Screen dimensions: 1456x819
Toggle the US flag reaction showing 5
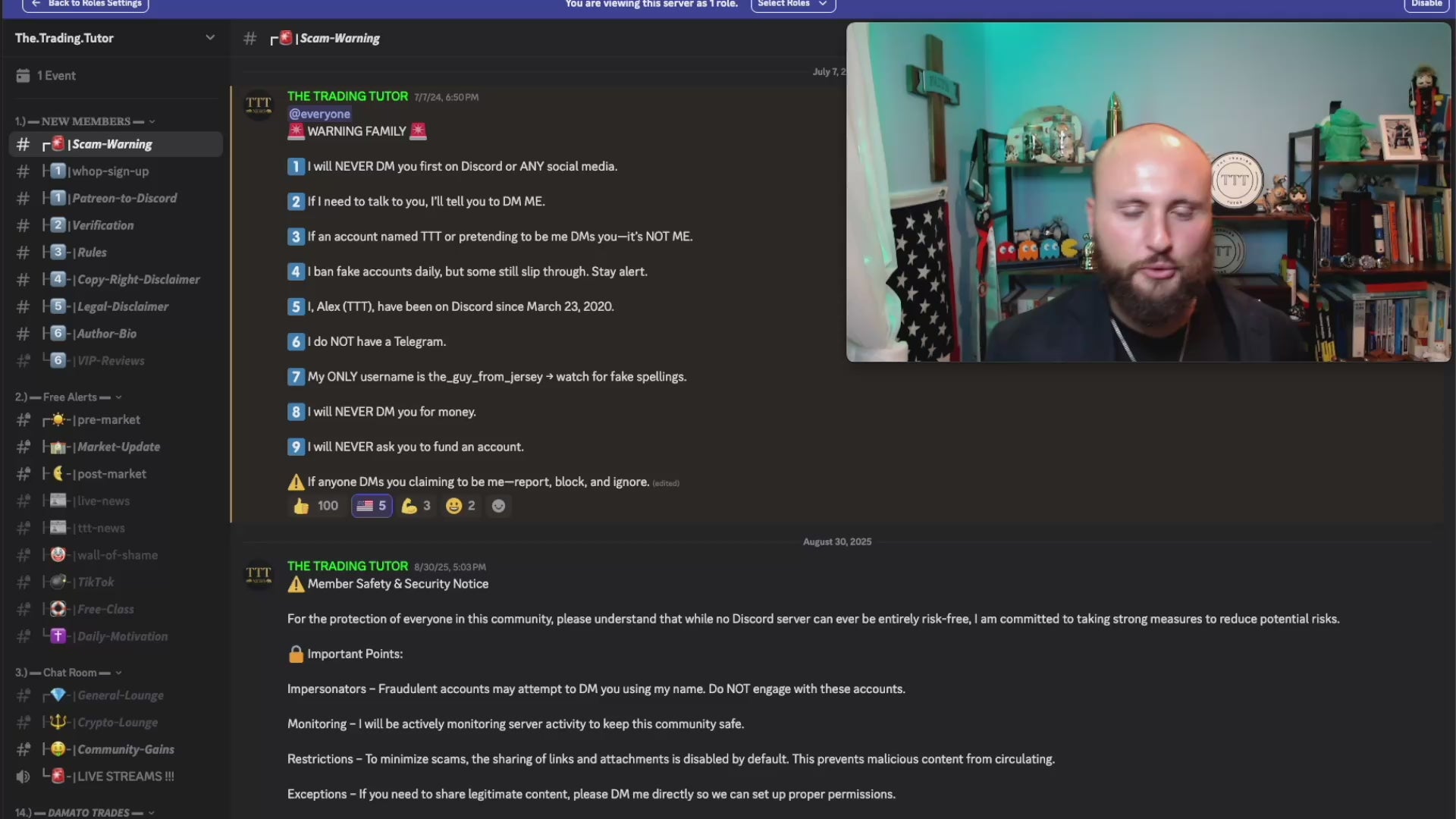click(x=372, y=506)
